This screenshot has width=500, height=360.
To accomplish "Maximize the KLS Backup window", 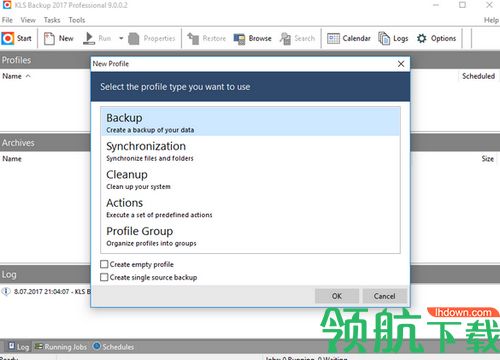I will (462, 5).
